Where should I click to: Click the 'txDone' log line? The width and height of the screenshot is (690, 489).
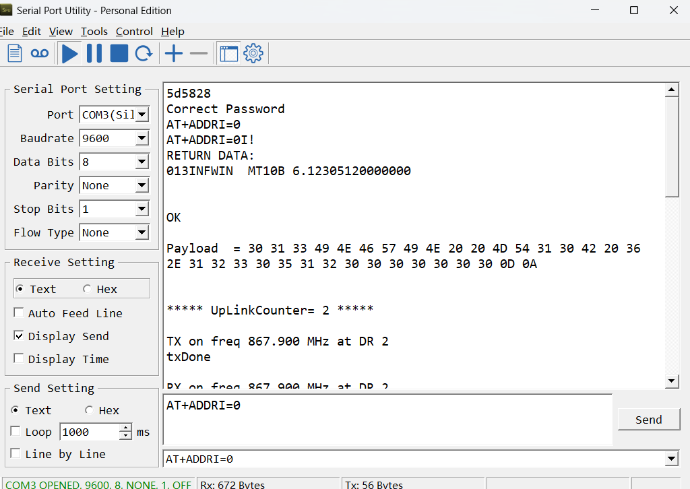pyautogui.click(x=188, y=357)
